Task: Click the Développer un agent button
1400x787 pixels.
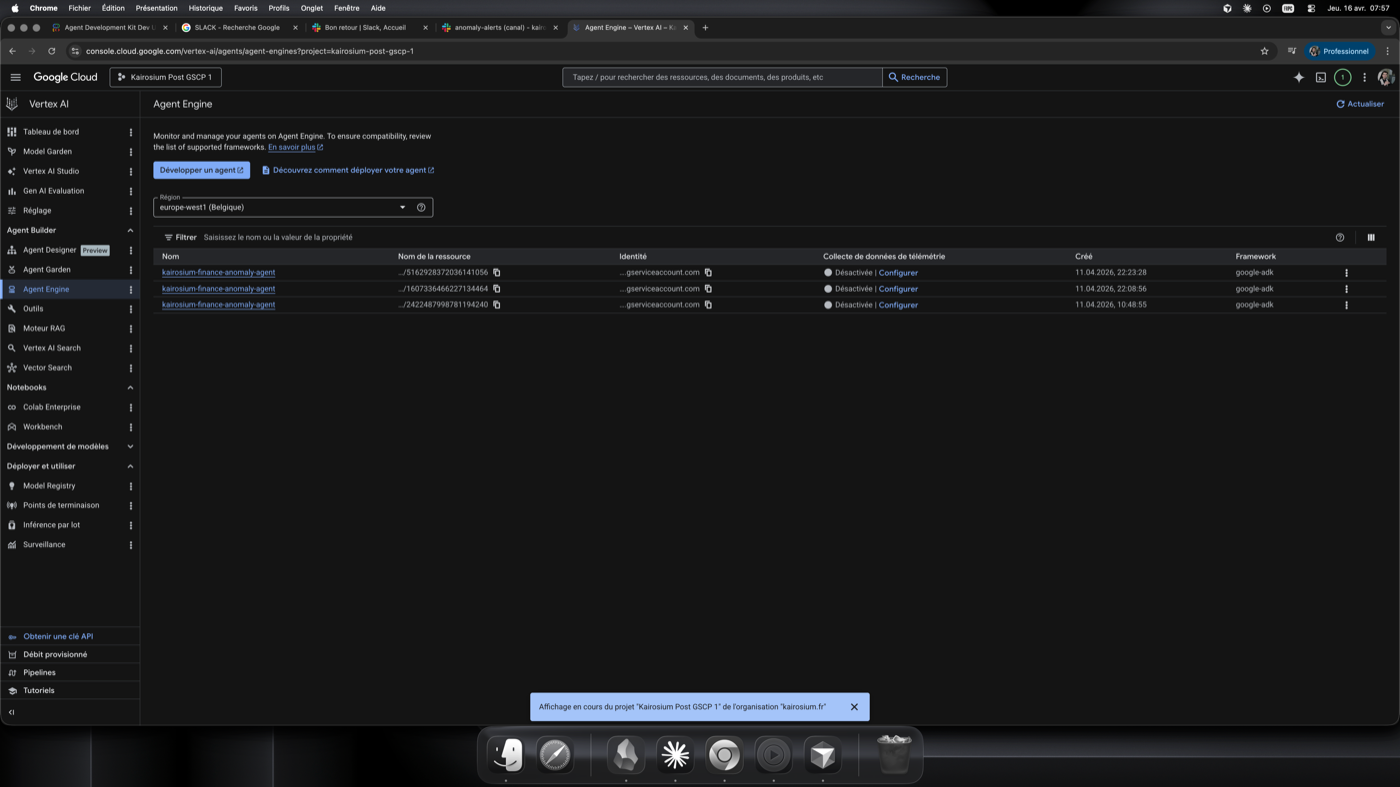Action: [202, 170]
